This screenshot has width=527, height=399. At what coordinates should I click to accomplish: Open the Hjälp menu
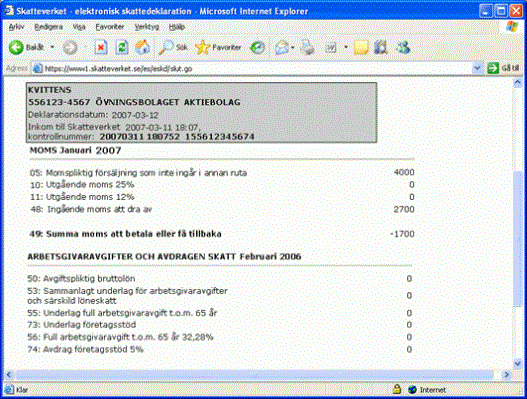point(177,27)
